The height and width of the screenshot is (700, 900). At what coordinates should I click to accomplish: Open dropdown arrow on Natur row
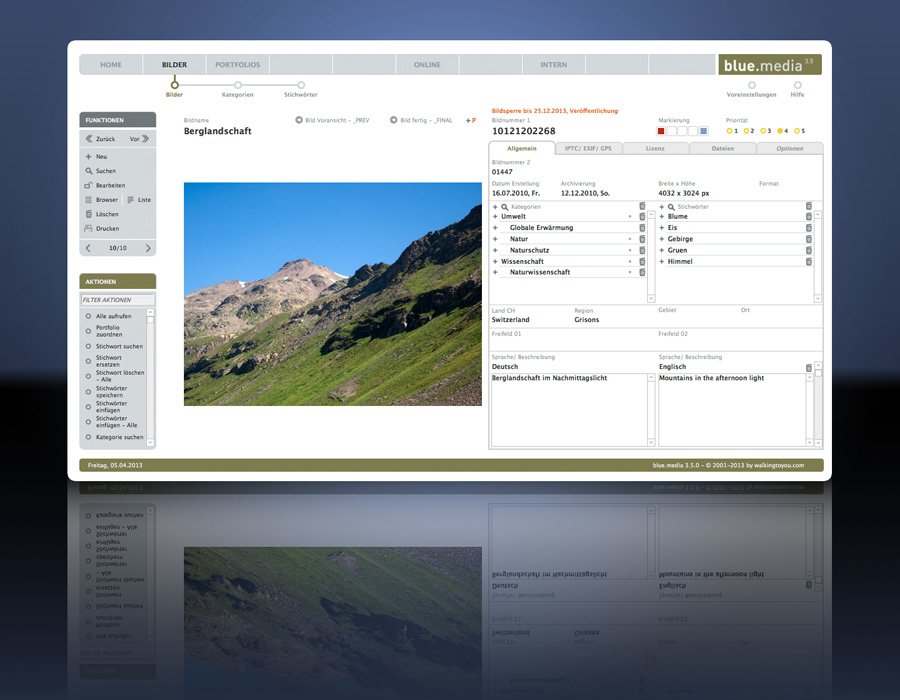(630, 239)
